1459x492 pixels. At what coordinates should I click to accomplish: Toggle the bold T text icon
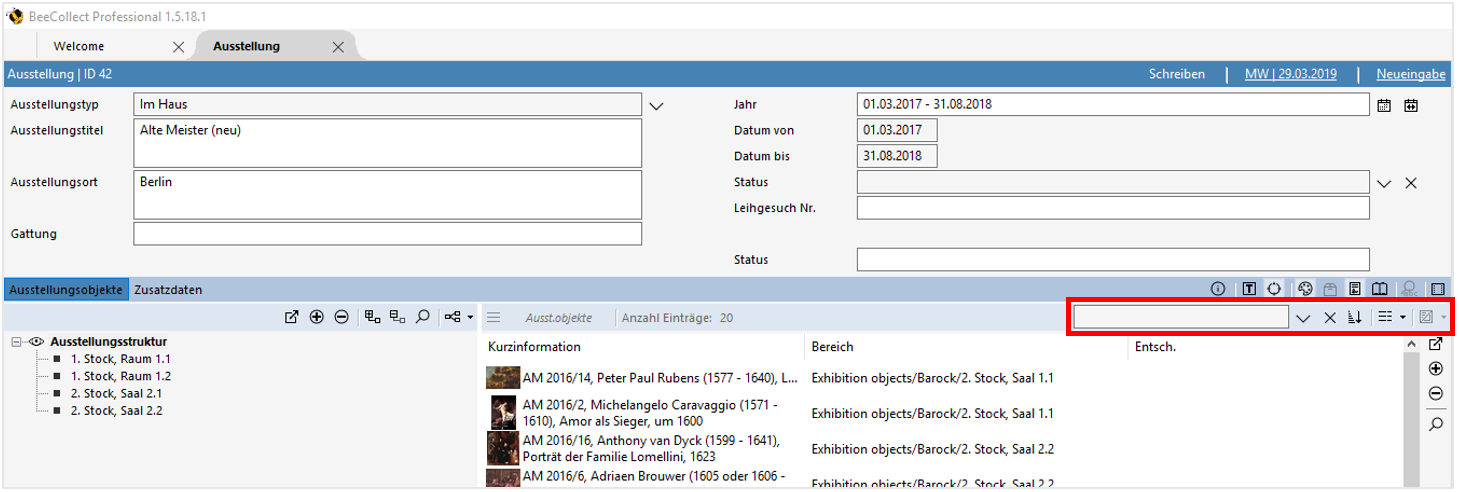[1249, 289]
